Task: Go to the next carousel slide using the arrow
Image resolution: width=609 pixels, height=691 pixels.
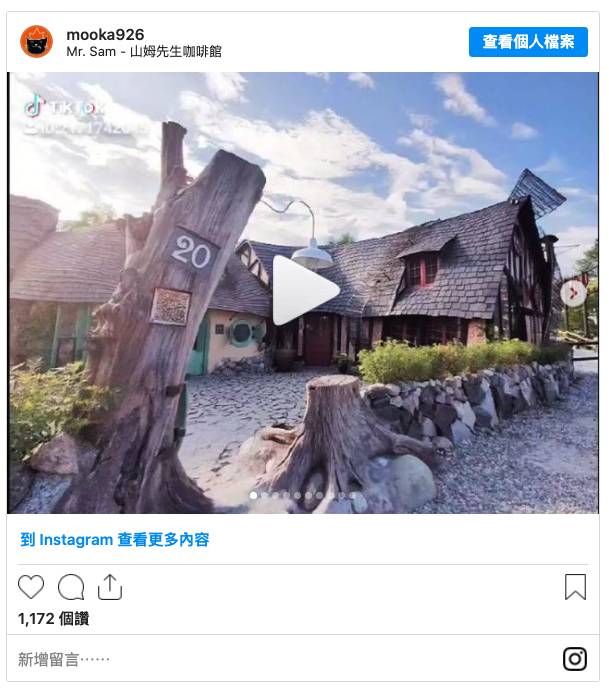Action: point(573,293)
